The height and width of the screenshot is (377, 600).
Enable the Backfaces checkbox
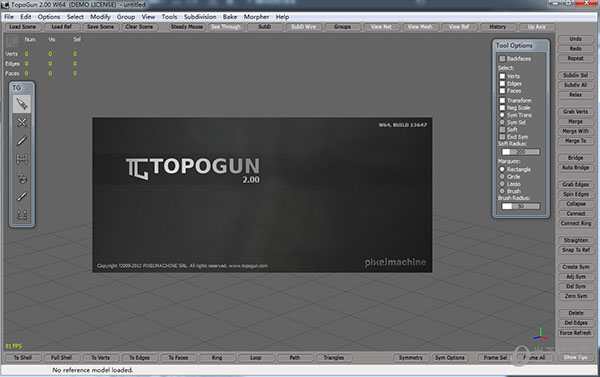tap(502, 59)
